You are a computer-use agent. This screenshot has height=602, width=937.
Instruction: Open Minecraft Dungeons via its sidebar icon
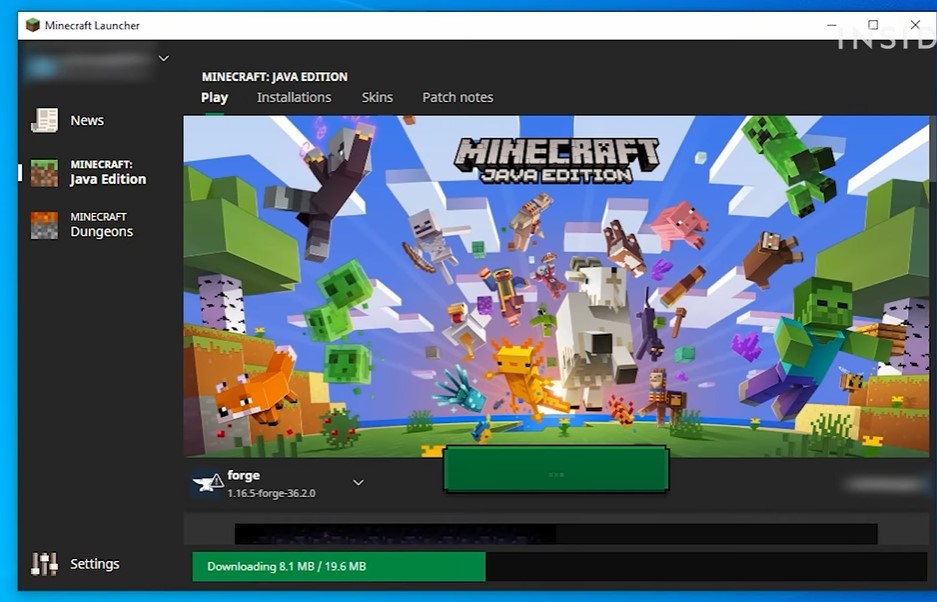pos(44,225)
